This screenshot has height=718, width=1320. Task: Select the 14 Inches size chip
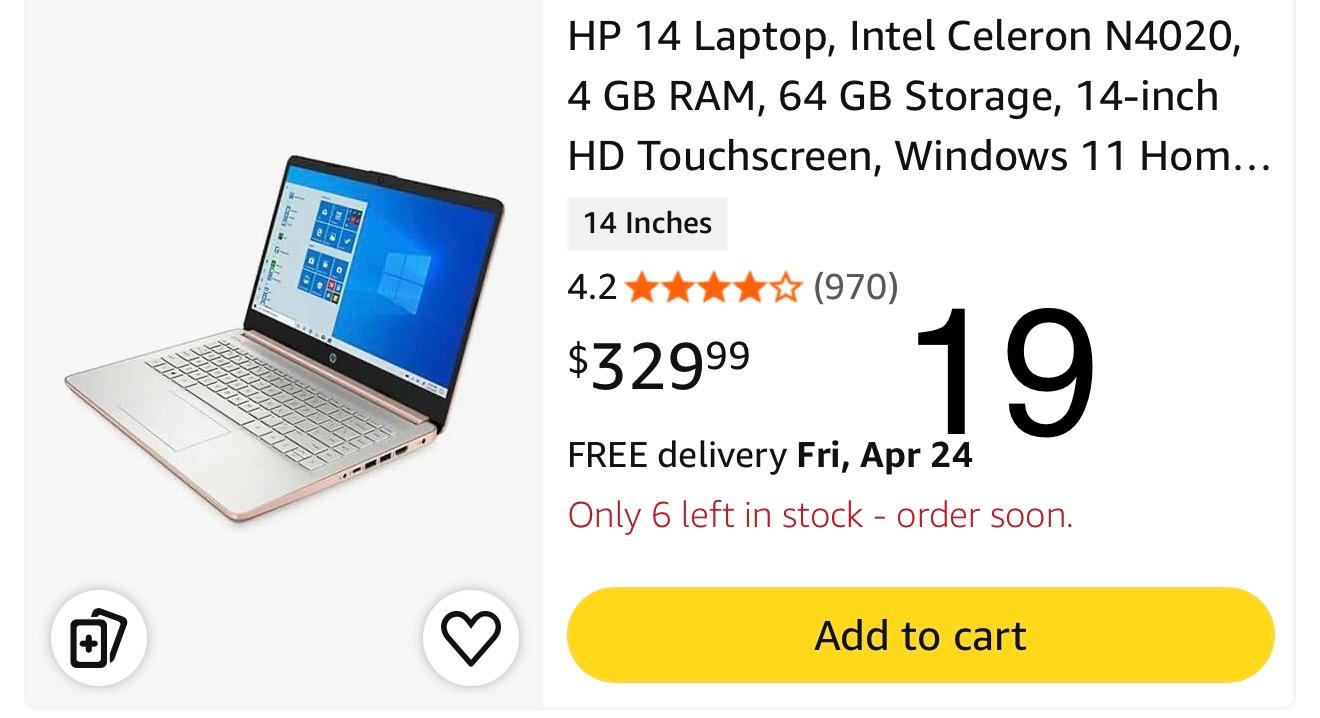(647, 223)
